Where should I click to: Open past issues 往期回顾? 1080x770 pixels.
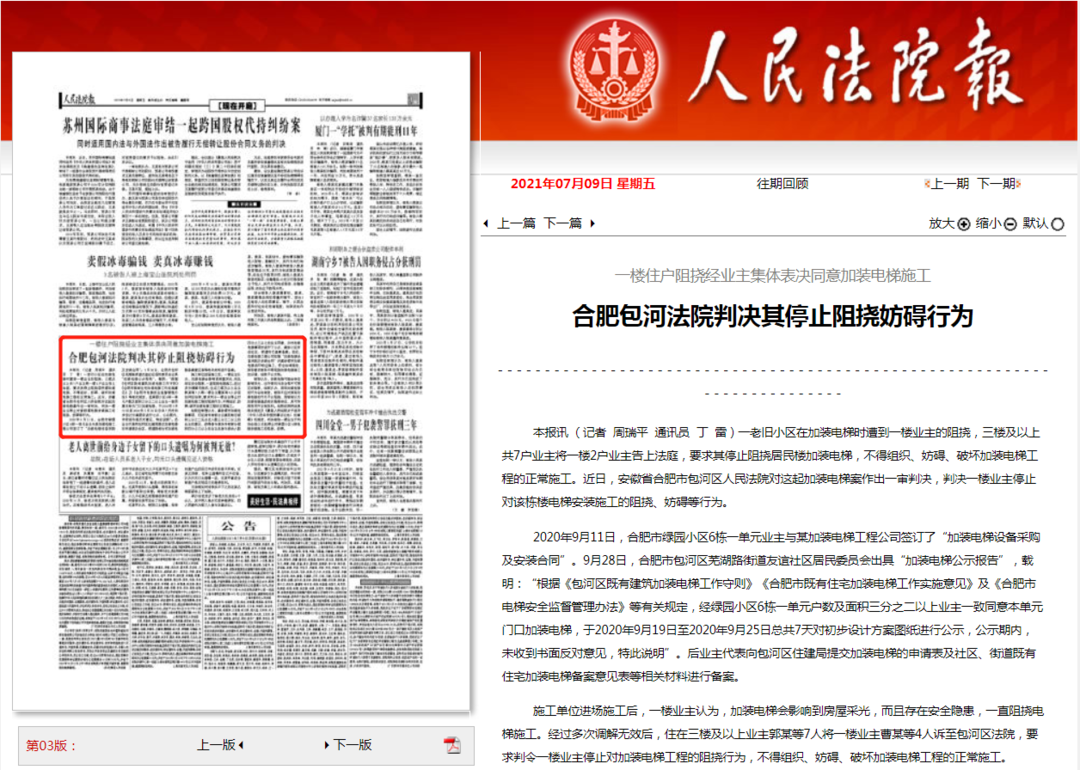(782, 183)
